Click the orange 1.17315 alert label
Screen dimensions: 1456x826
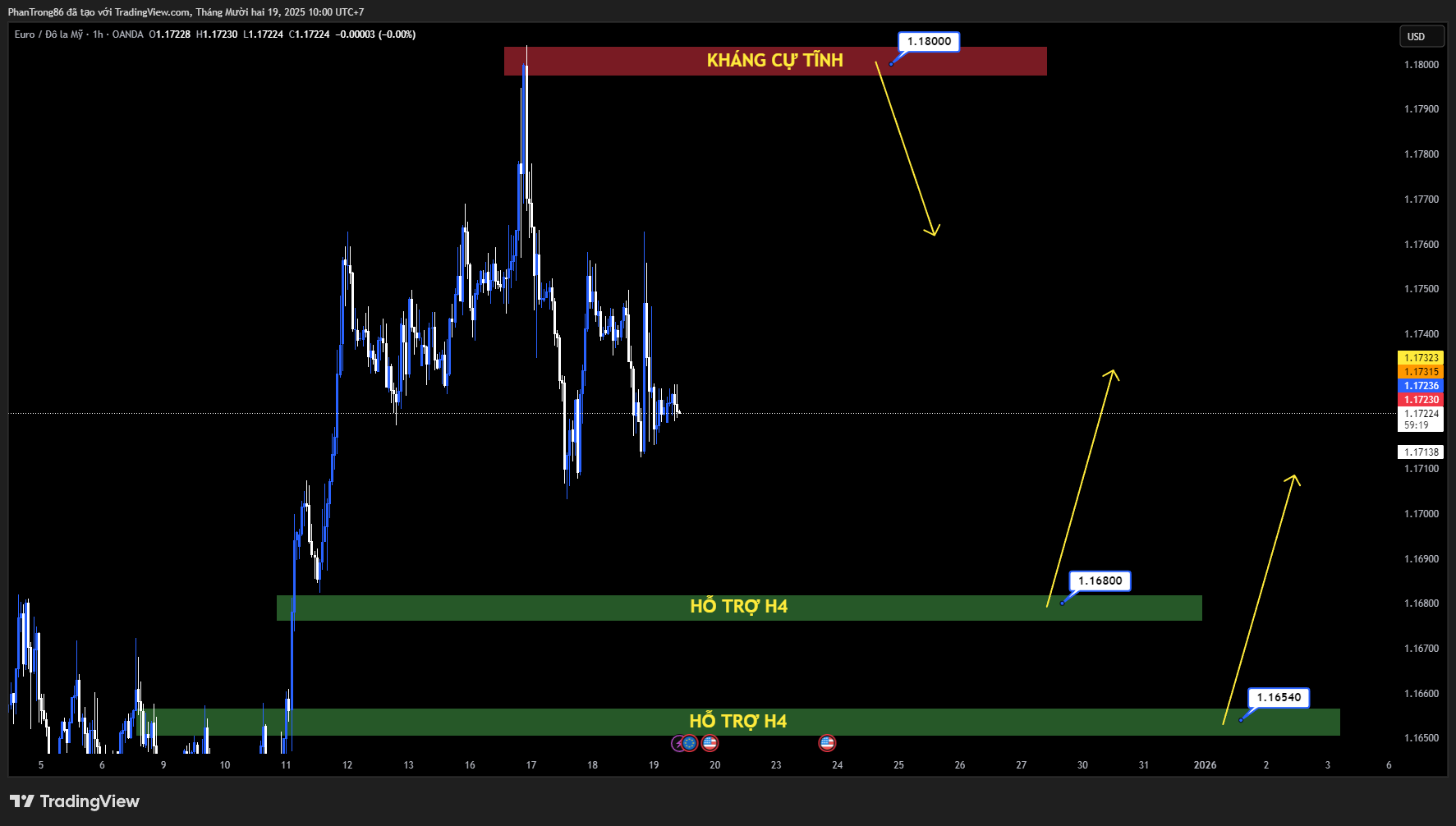point(1420,372)
